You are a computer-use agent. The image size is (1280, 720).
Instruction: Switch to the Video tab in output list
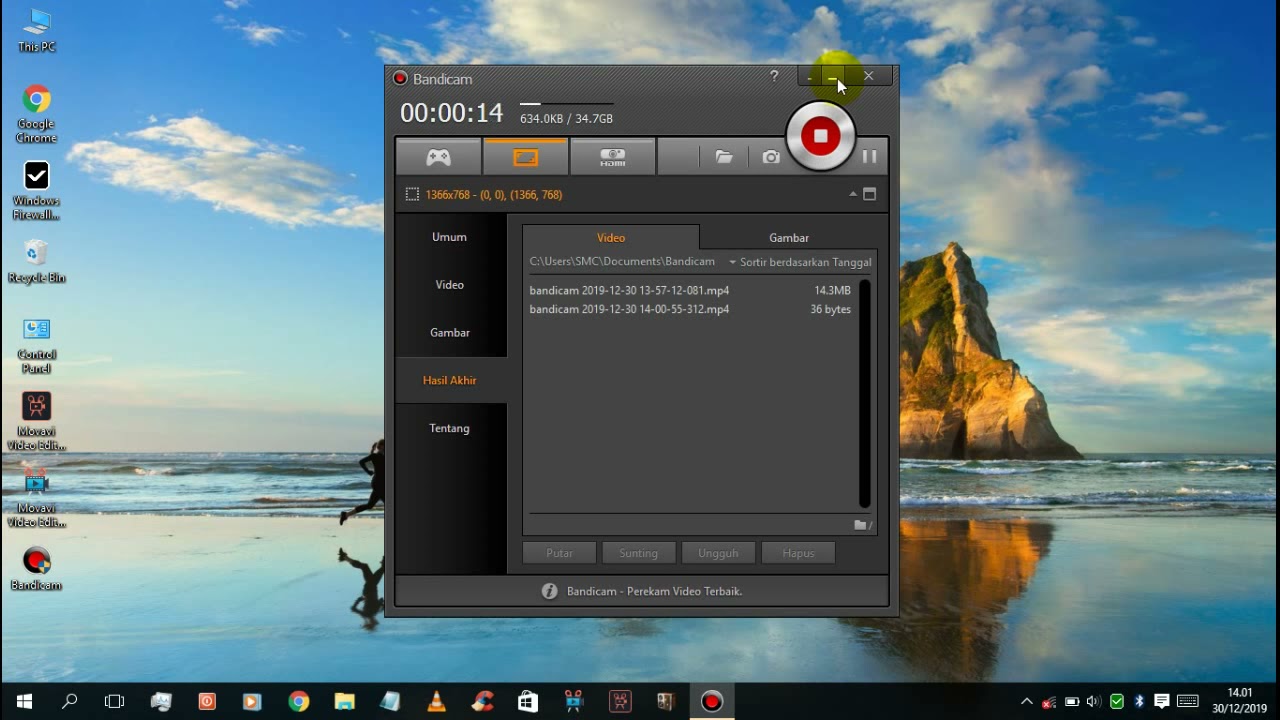click(611, 238)
